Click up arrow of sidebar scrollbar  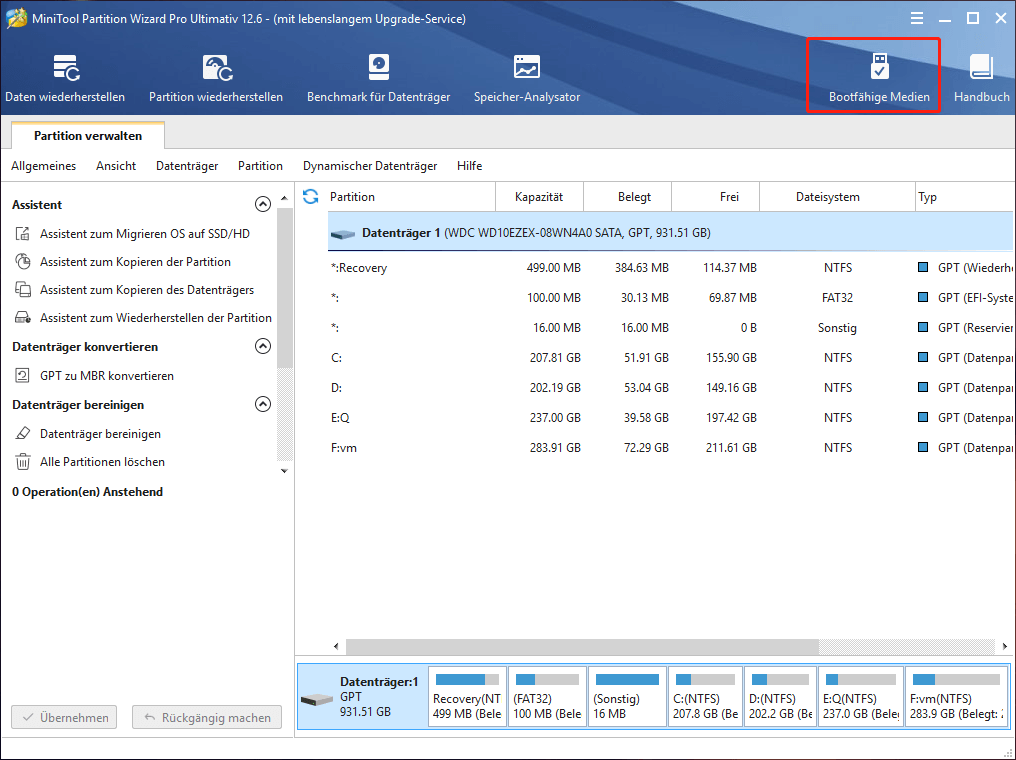pyautogui.click(x=284, y=198)
